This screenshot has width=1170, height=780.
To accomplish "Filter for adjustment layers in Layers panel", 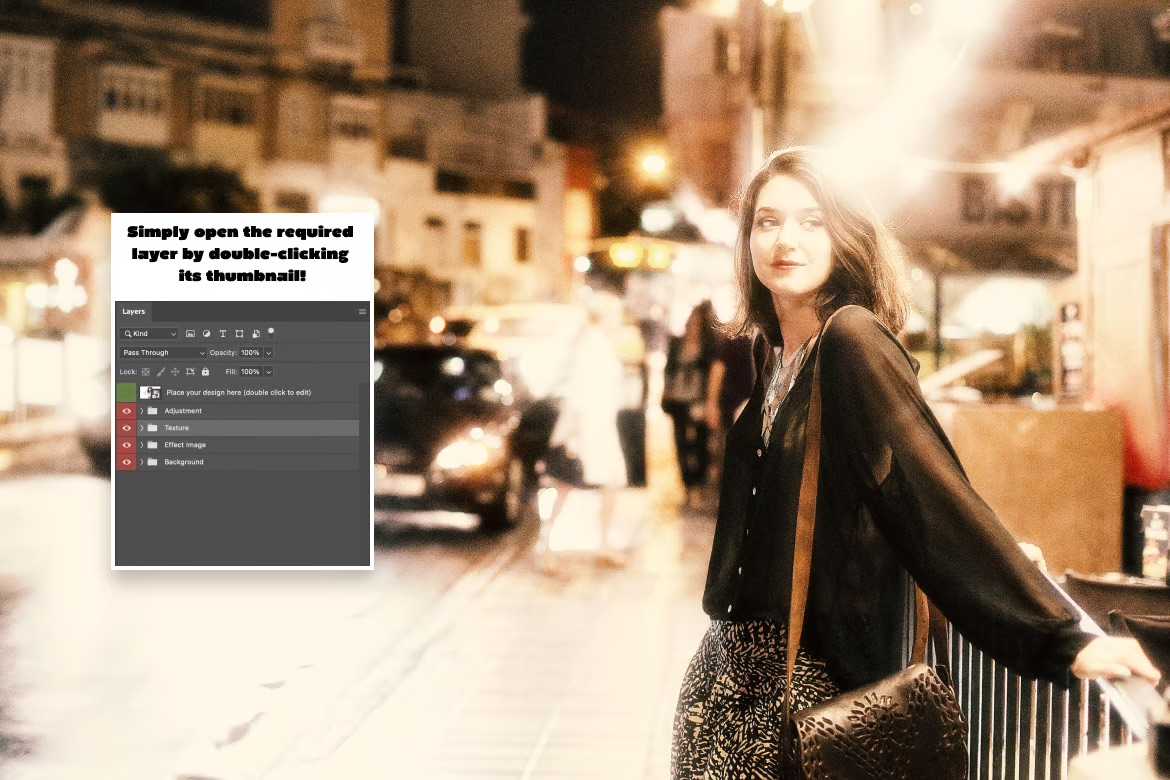I will (x=206, y=333).
